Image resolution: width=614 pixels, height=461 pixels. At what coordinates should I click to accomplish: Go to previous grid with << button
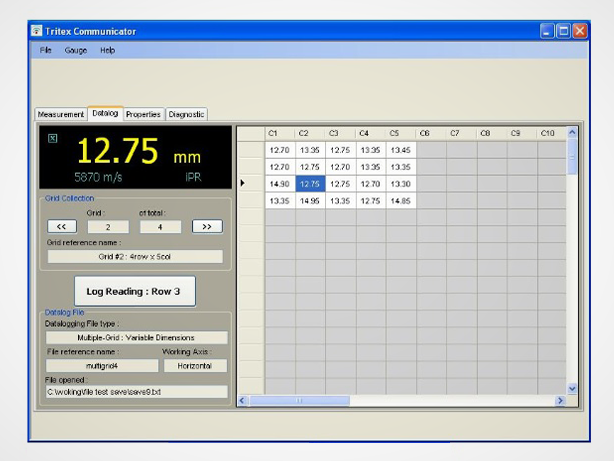point(62,226)
